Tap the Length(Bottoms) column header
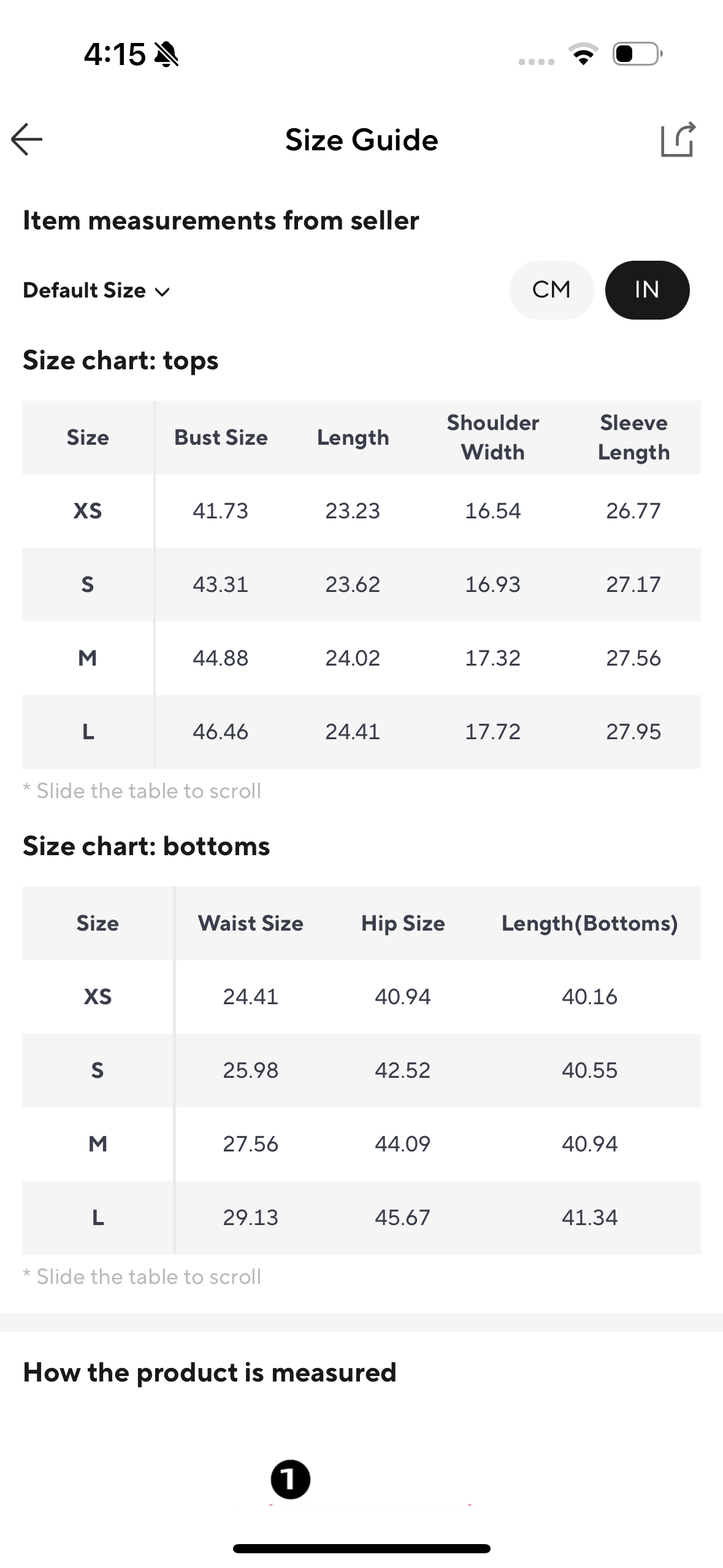The image size is (723, 1568). click(589, 923)
